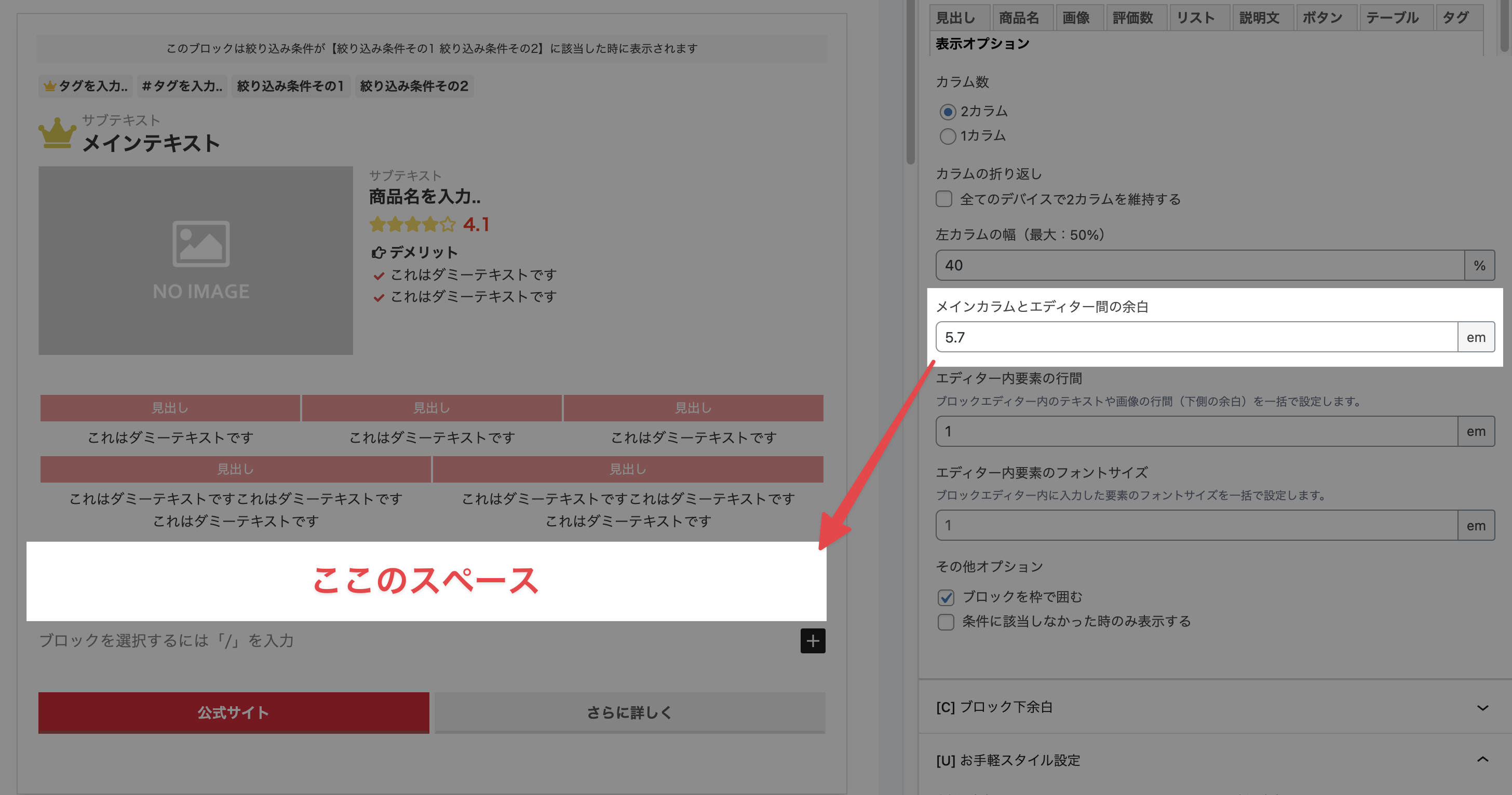Switch to the リスト tab
Screen dimensions: 1512x795
click(1199, 18)
